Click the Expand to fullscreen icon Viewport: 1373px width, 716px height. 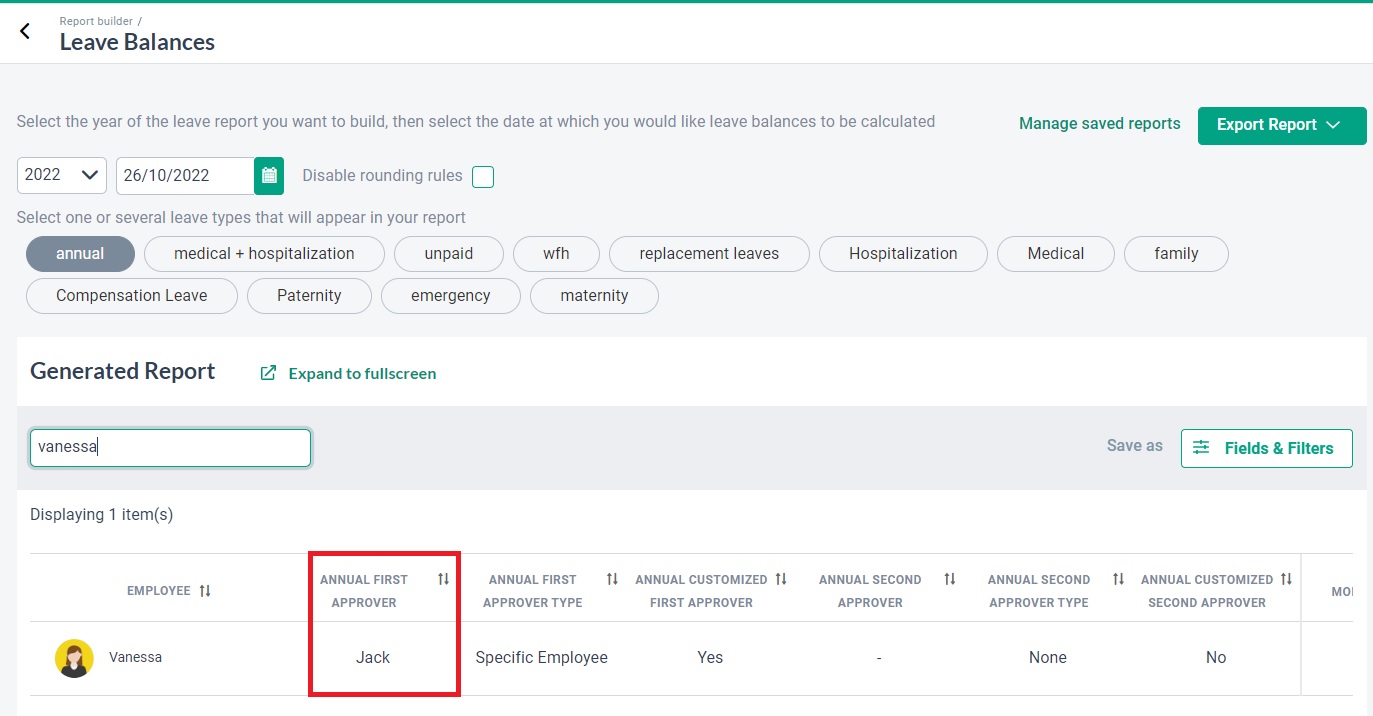click(x=268, y=373)
